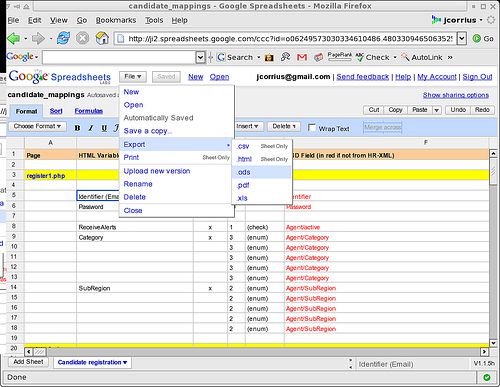This screenshot has width=500, height=387.
Task: Click the Merge across button
Action: point(383,127)
